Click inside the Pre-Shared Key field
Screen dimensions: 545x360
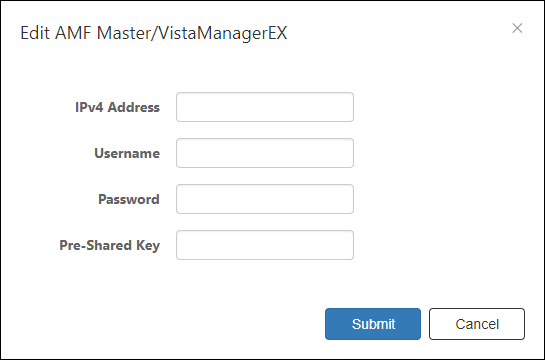pyautogui.click(x=265, y=245)
